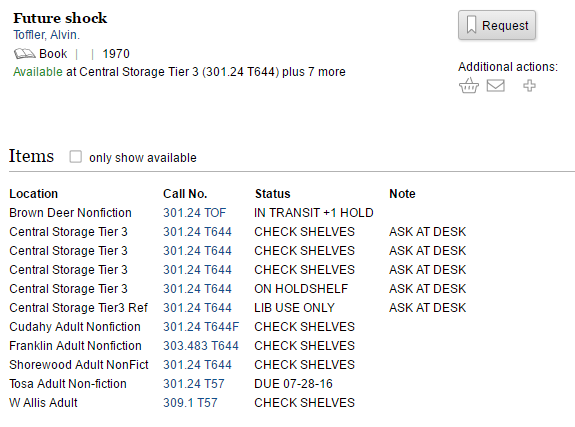Viewport: 575px width, 427px height.
Task: Email this record via envelope icon
Action: pos(495,86)
